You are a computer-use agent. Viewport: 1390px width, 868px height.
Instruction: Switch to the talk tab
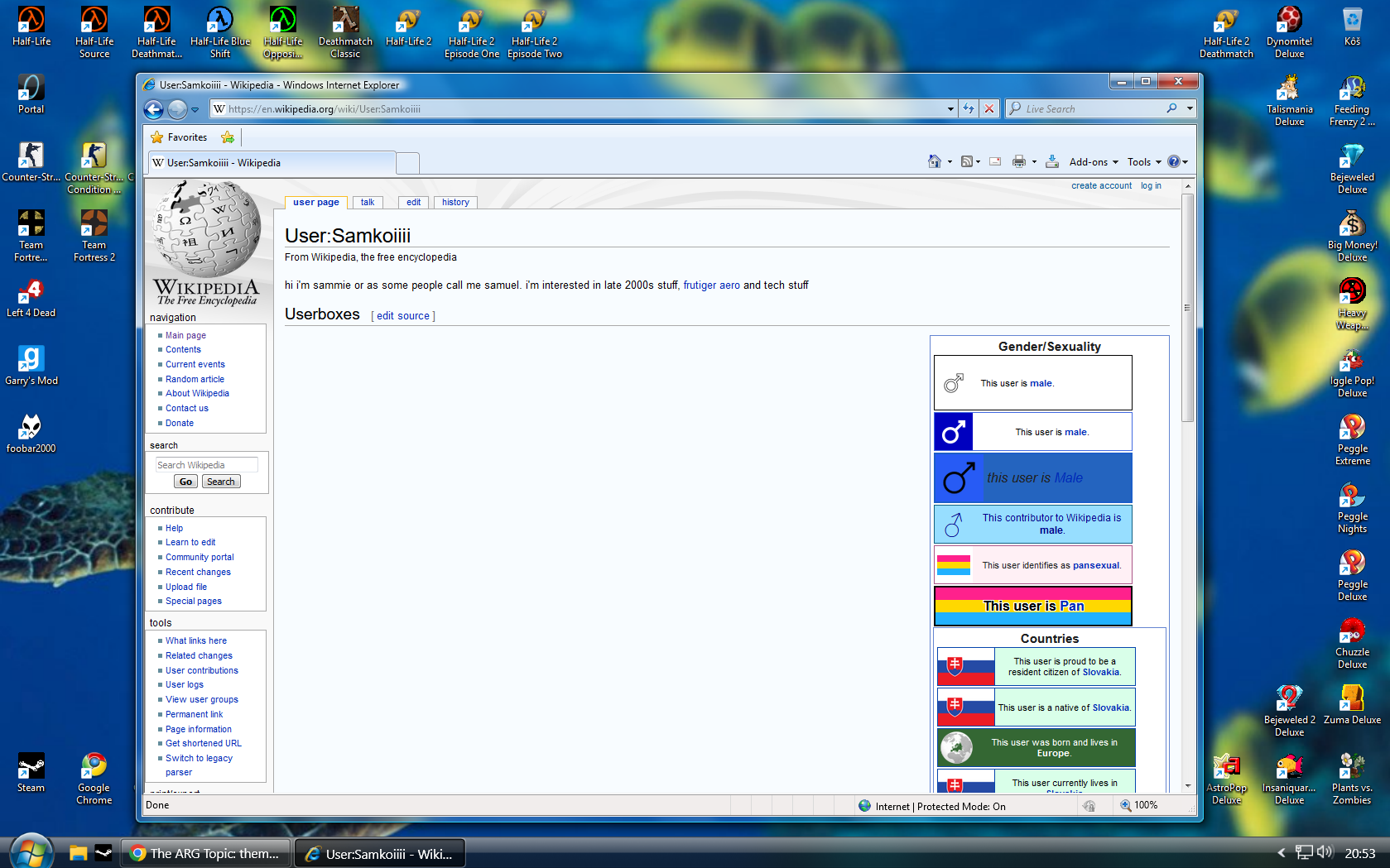(x=368, y=202)
